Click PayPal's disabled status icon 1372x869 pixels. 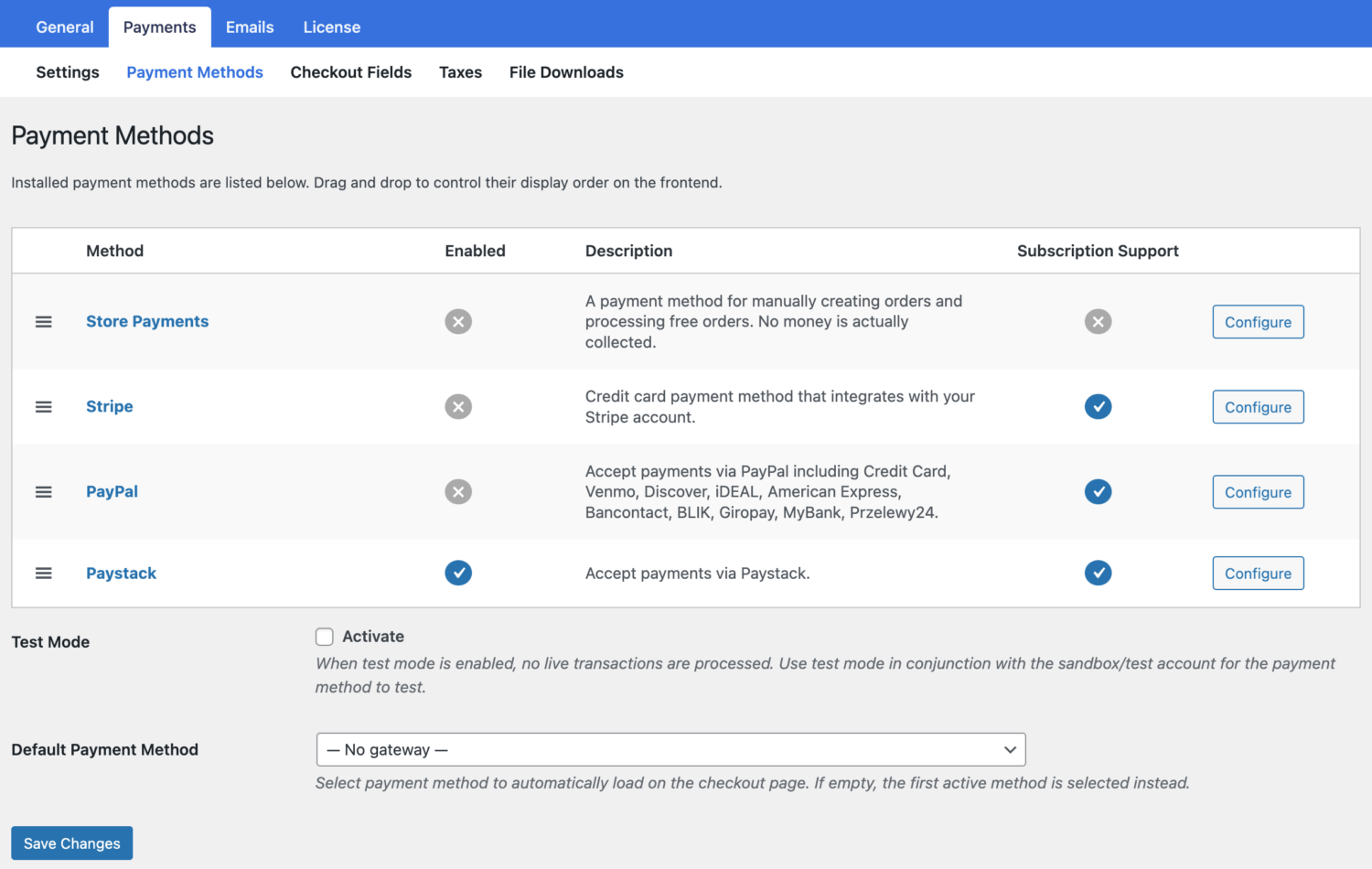(458, 492)
